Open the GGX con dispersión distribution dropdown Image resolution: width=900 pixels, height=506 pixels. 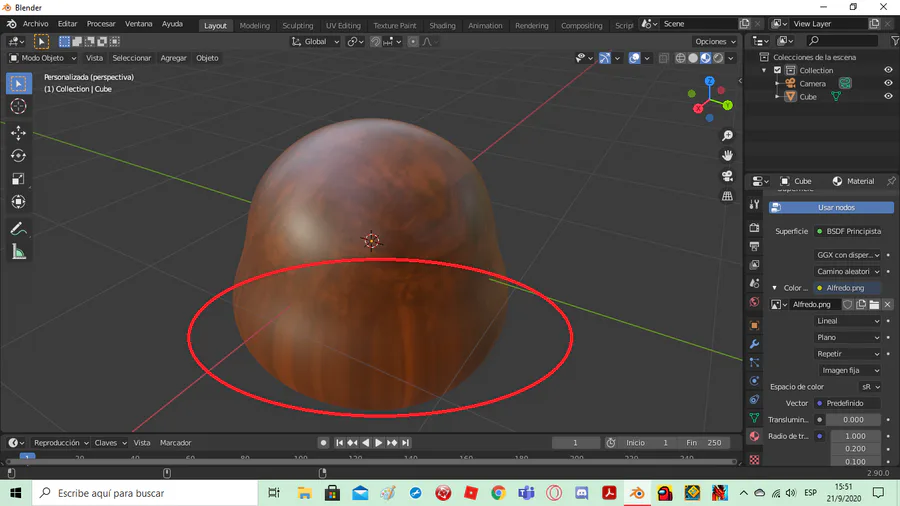848,255
